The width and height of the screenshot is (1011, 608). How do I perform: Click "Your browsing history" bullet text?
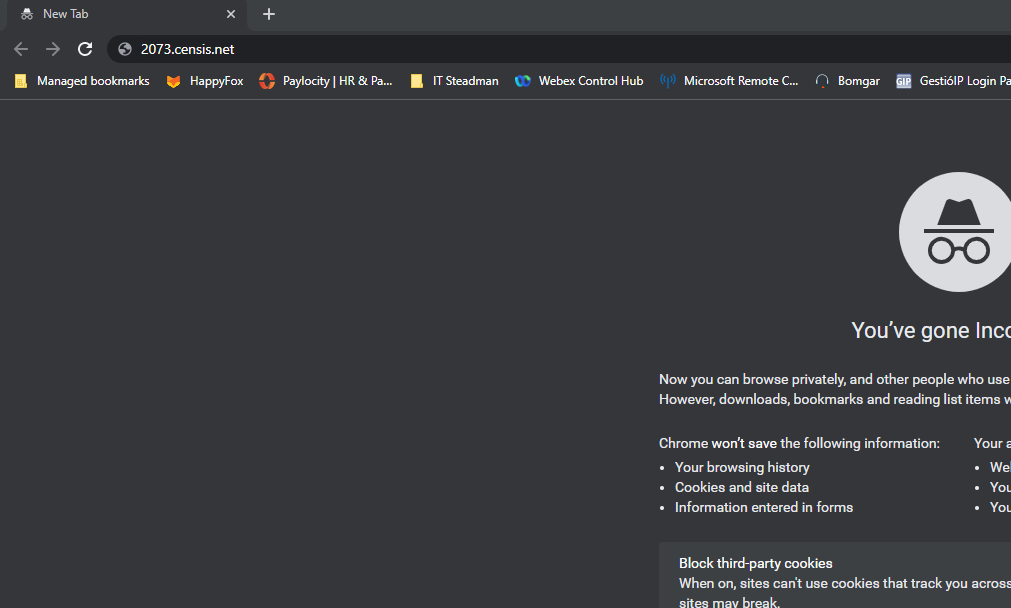[x=742, y=467]
